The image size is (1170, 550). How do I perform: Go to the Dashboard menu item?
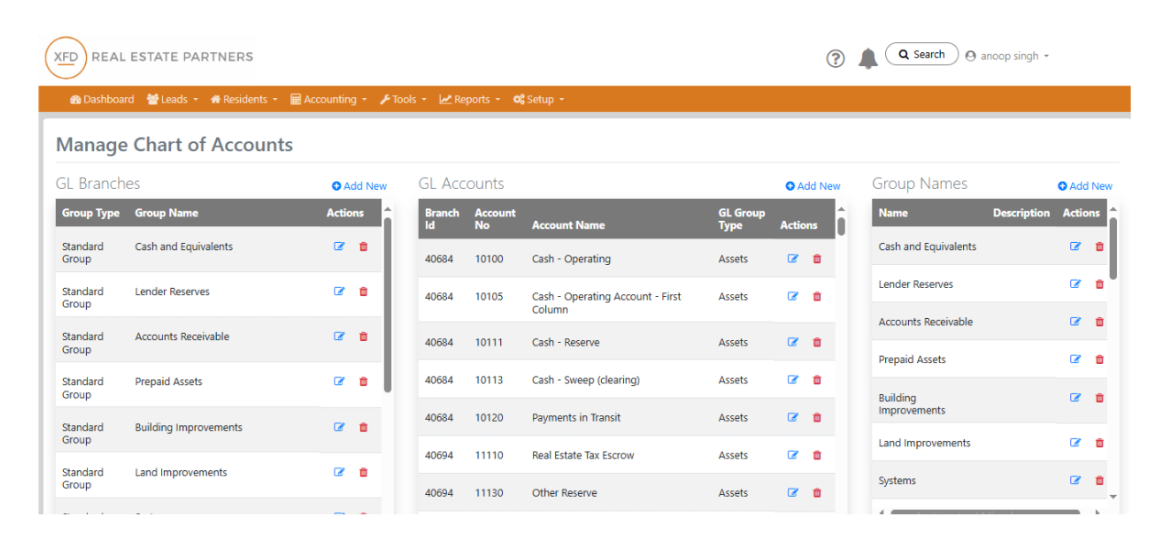[x=102, y=100]
